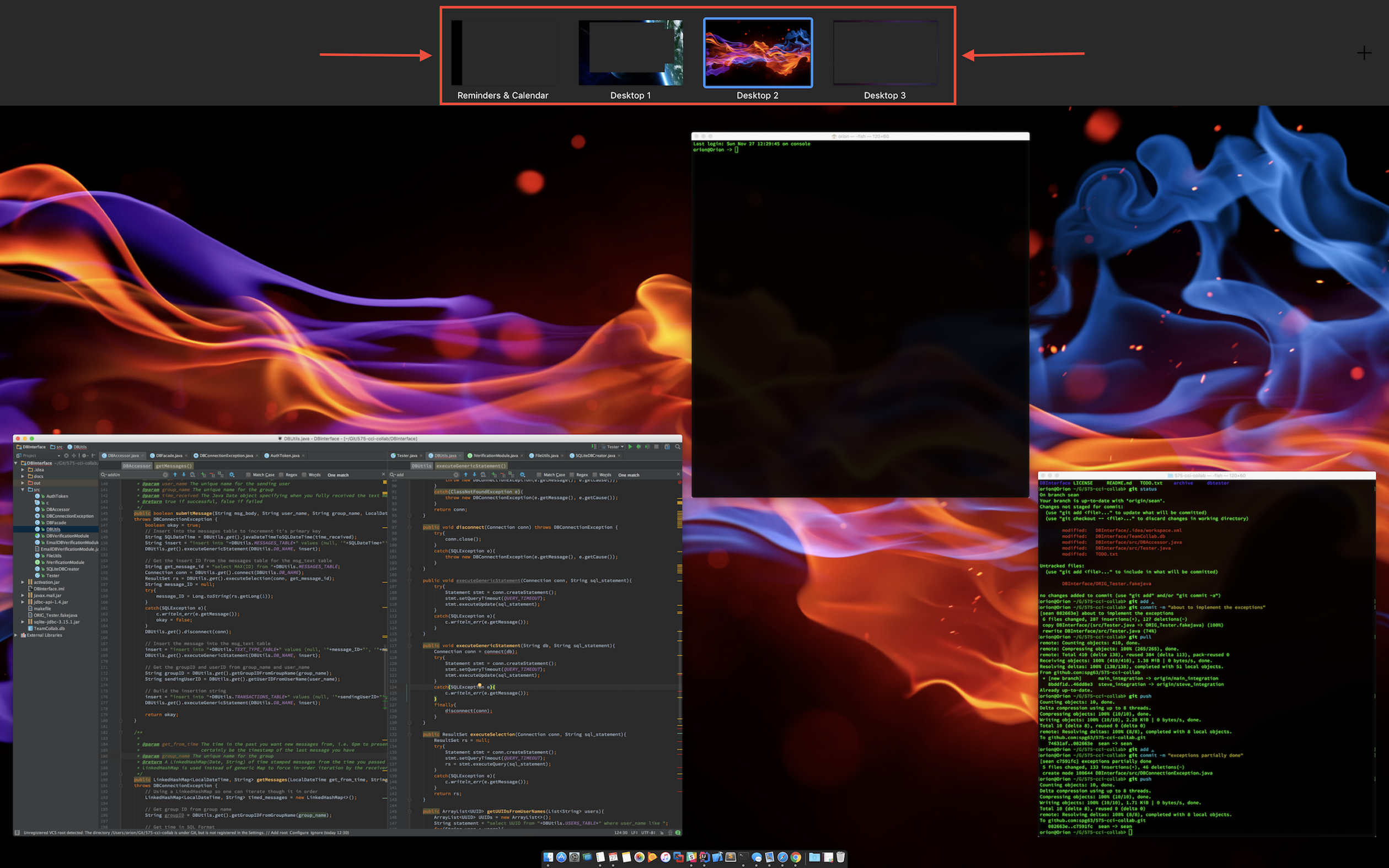Click the Debug bug icon in the toolbar
The image size is (1389, 868).
(639, 446)
